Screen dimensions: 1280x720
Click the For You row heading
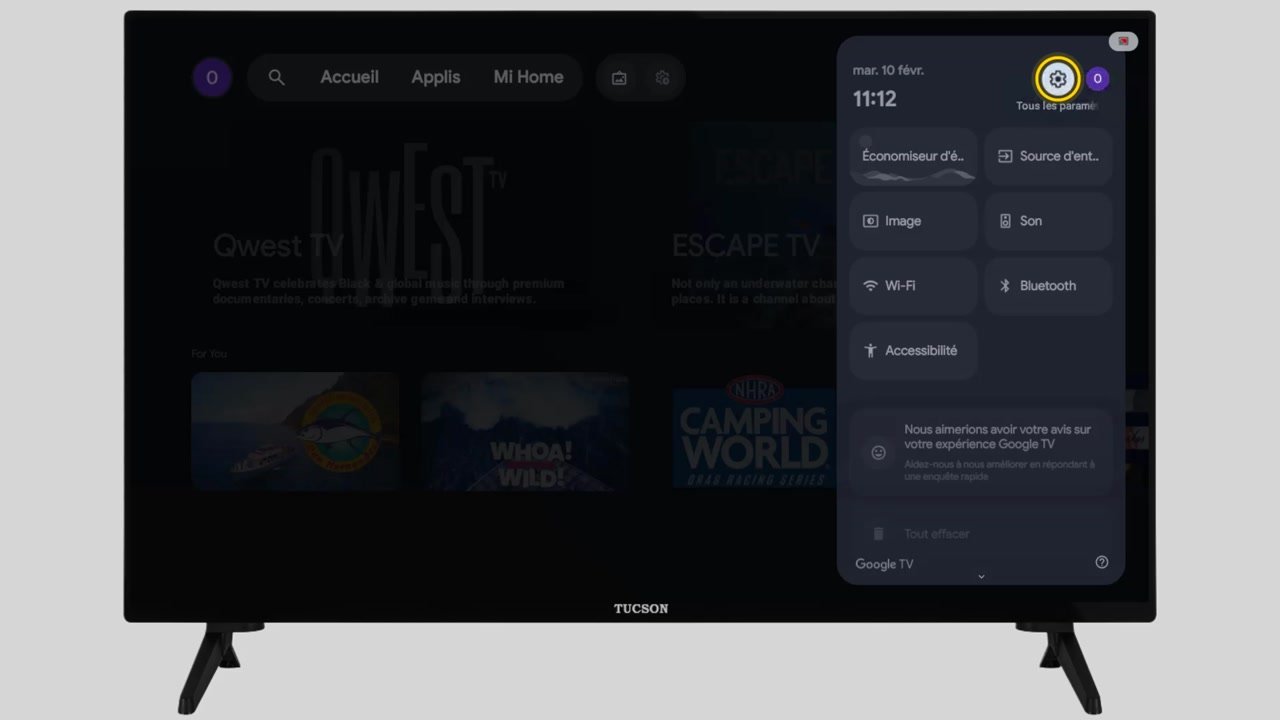point(209,354)
